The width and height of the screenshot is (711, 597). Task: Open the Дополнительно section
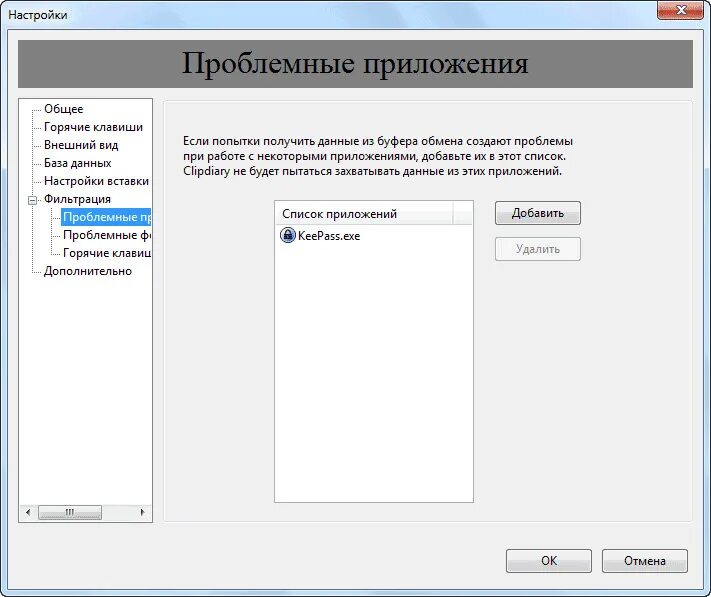coord(88,271)
